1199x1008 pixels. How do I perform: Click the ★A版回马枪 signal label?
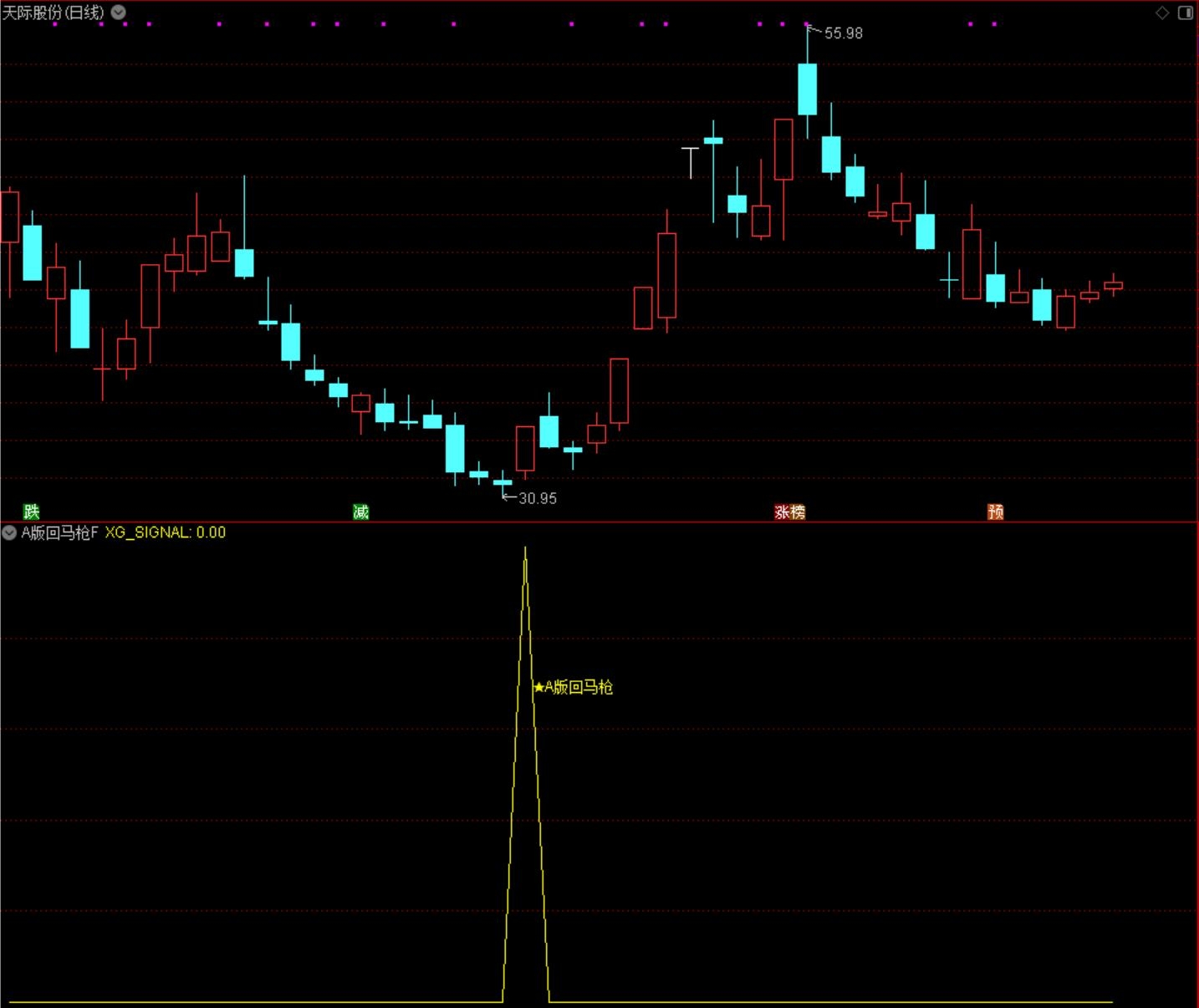coord(574,688)
